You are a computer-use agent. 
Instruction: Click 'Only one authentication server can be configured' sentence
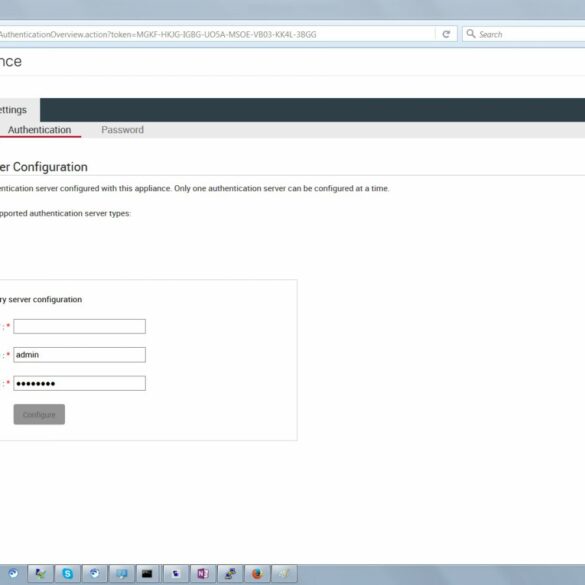[281, 188]
